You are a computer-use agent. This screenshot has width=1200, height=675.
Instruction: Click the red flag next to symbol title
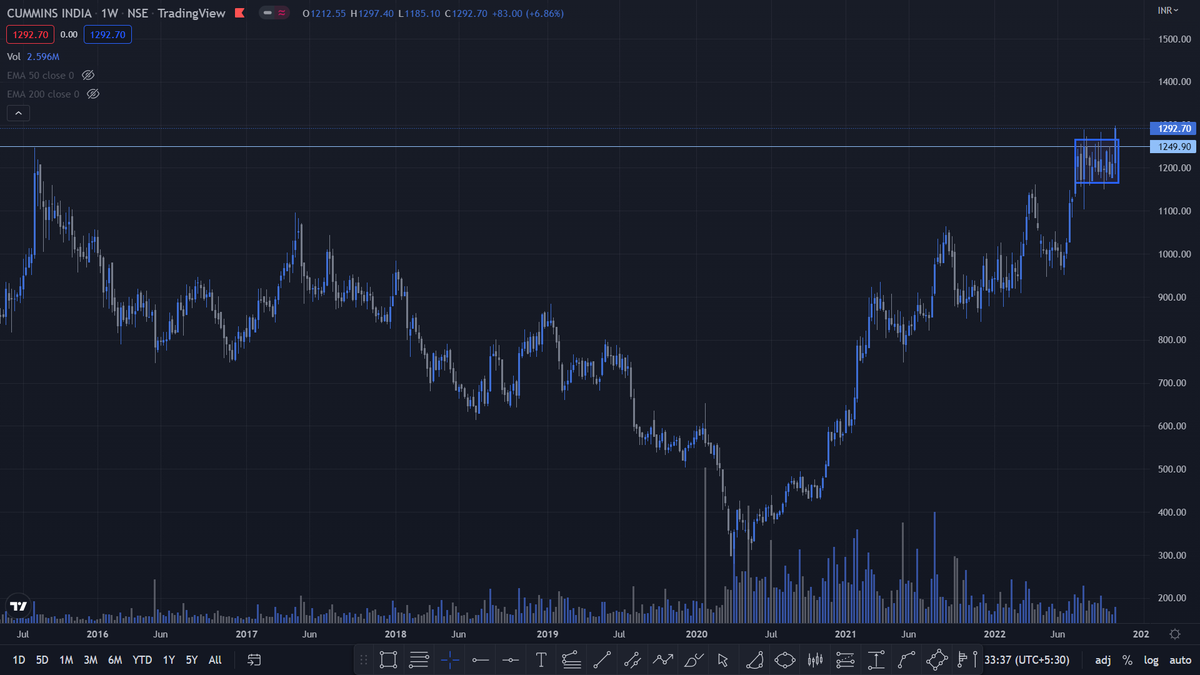(x=240, y=11)
